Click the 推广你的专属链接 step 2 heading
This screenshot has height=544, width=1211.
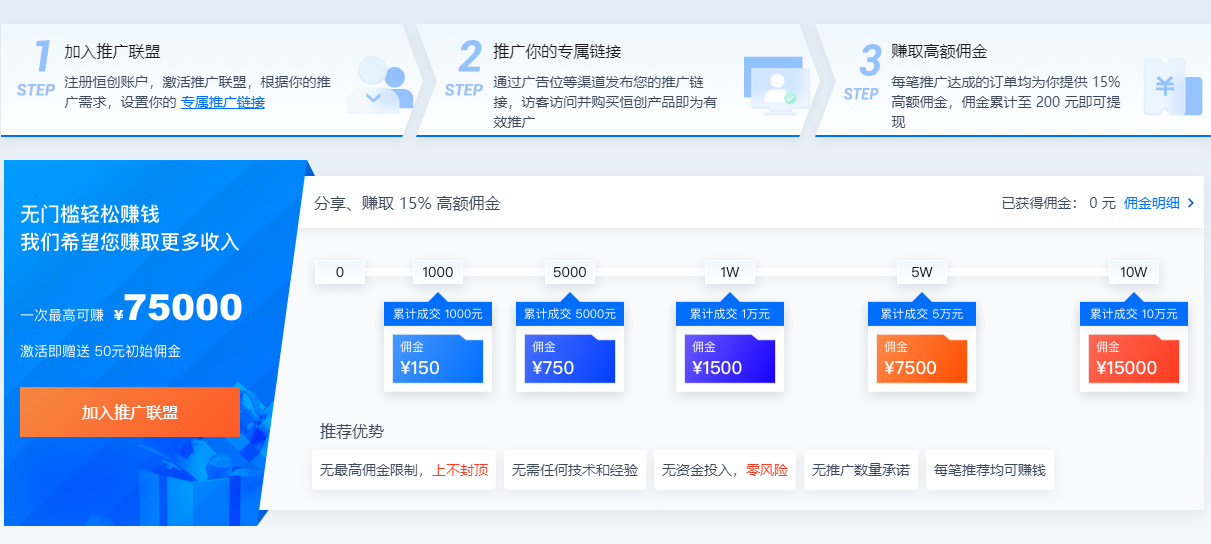pos(558,52)
